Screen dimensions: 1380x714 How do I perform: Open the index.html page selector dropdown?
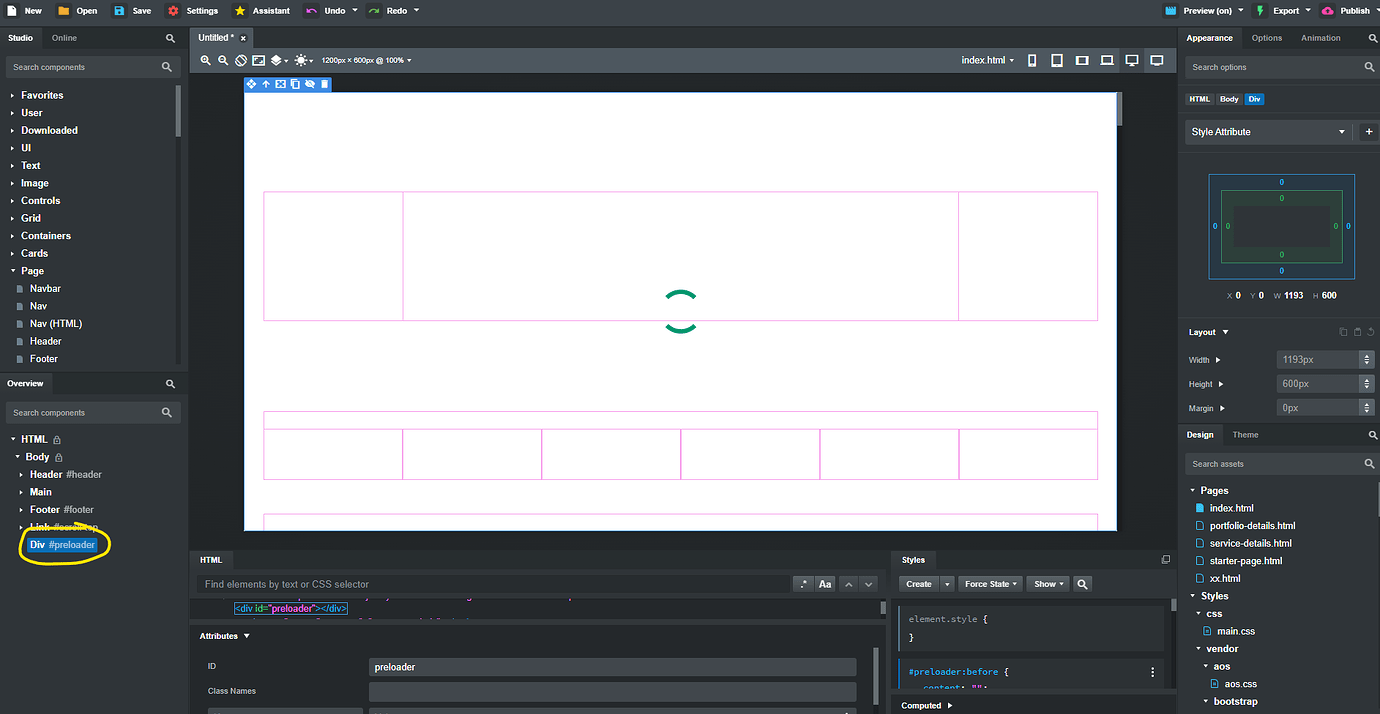tap(988, 60)
